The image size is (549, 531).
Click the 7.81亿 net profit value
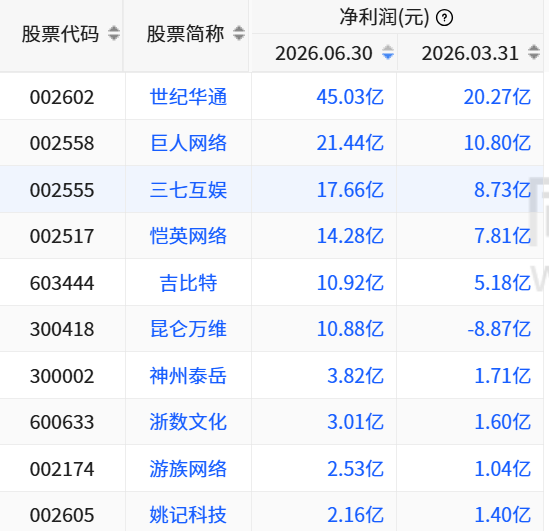click(502, 236)
